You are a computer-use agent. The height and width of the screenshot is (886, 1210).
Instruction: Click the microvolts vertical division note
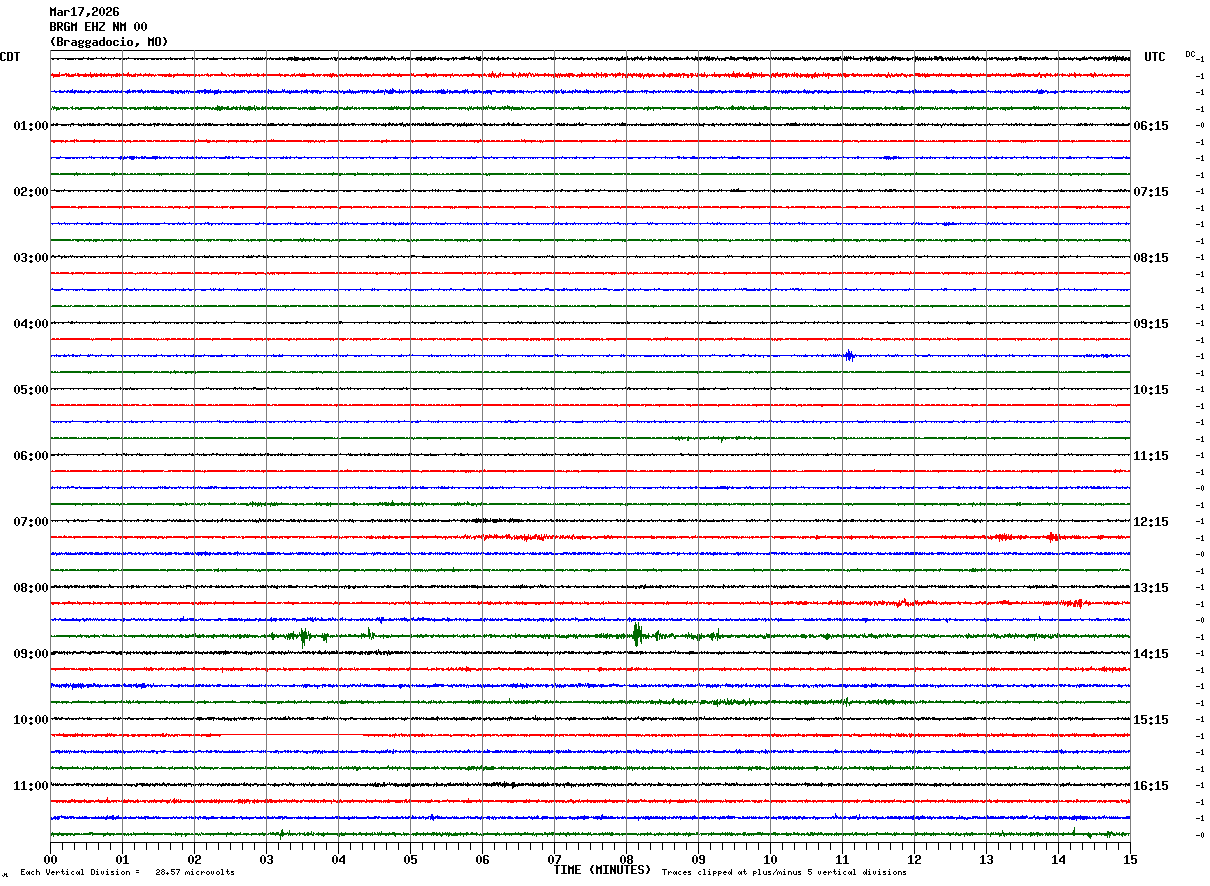127,872
